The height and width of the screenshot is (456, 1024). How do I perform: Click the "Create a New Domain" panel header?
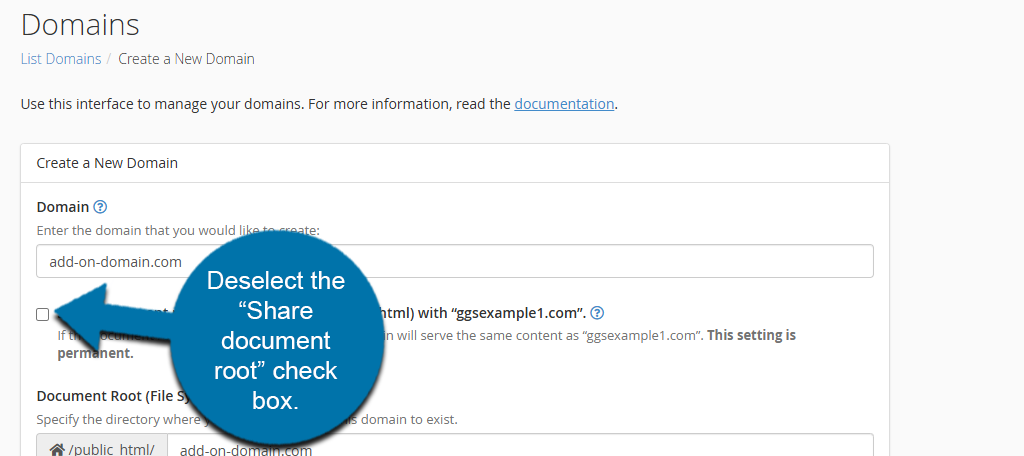click(x=107, y=162)
